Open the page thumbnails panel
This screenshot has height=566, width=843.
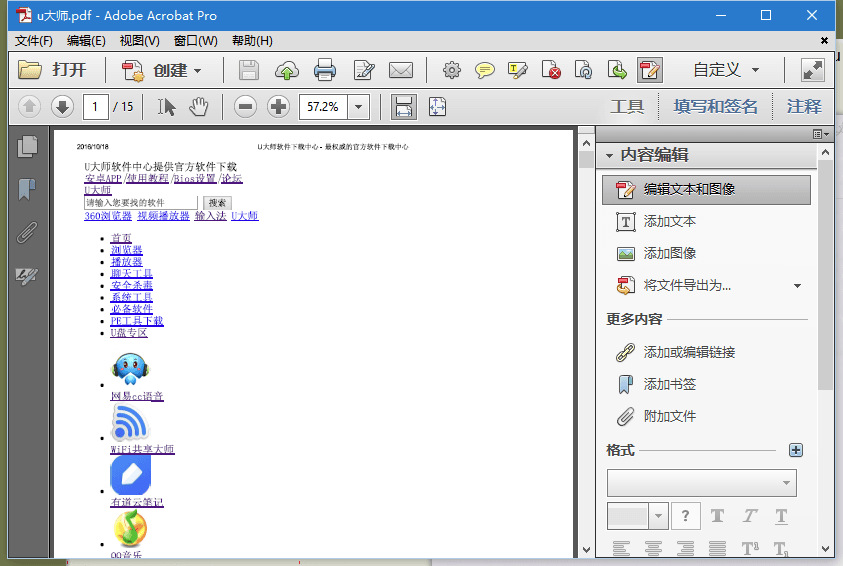(x=27, y=147)
